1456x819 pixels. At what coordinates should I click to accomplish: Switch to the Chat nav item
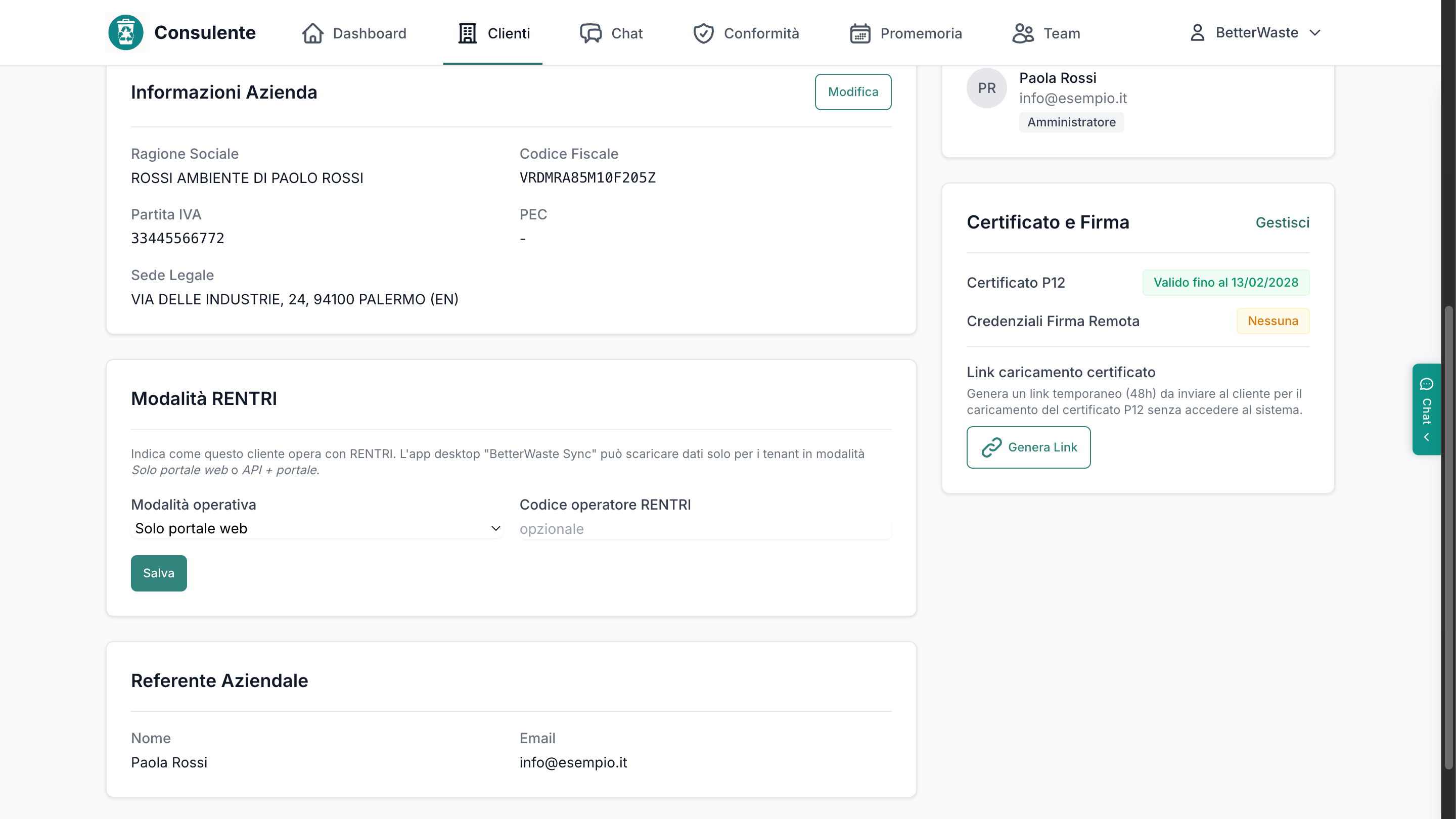click(611, 33)
